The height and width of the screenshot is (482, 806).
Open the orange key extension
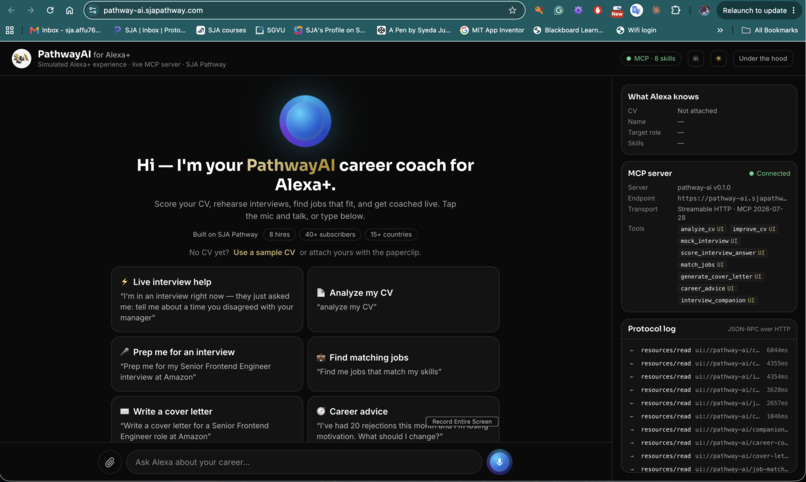pos(539,10)
